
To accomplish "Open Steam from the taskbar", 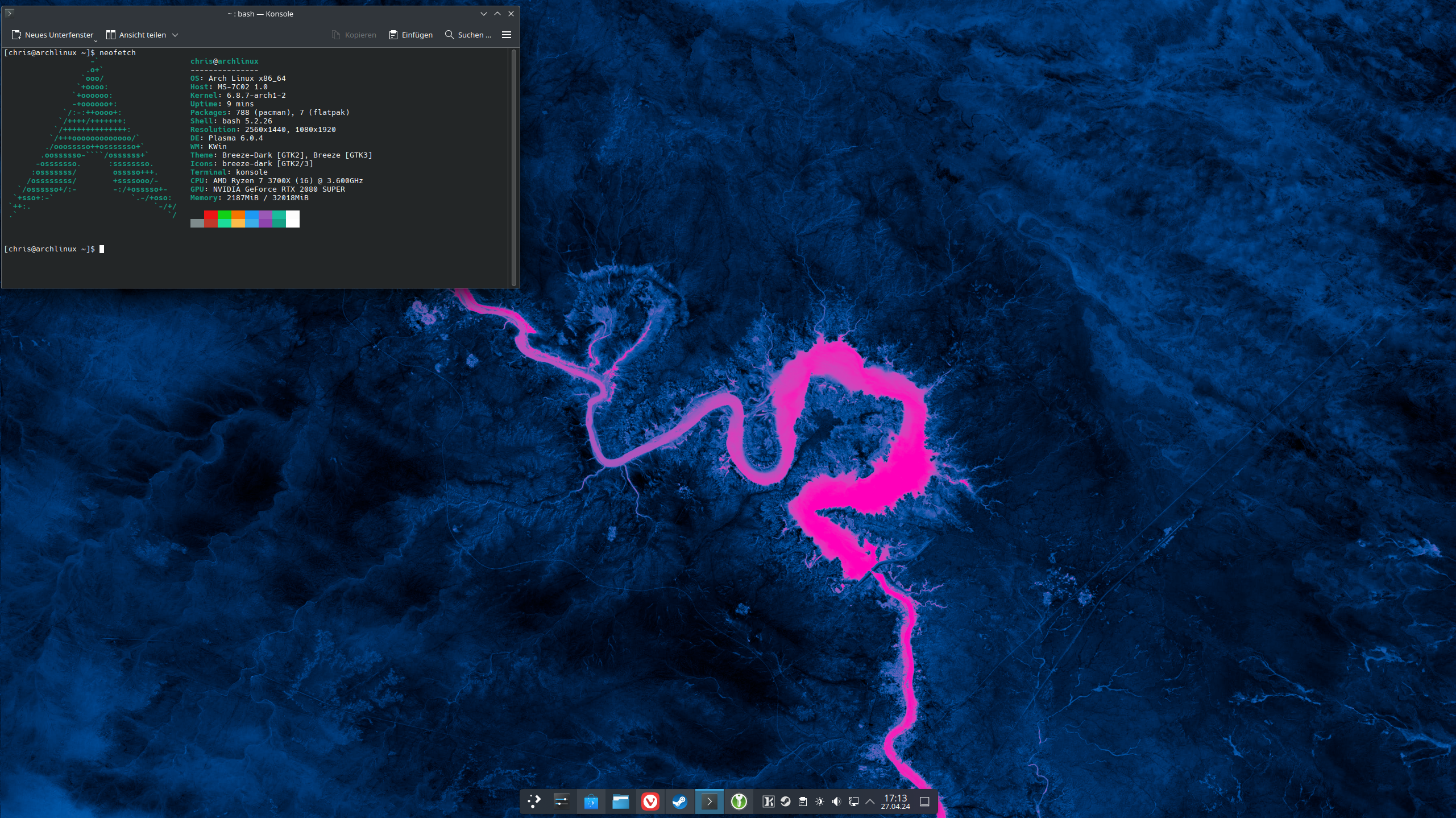I will click(679, 802).
